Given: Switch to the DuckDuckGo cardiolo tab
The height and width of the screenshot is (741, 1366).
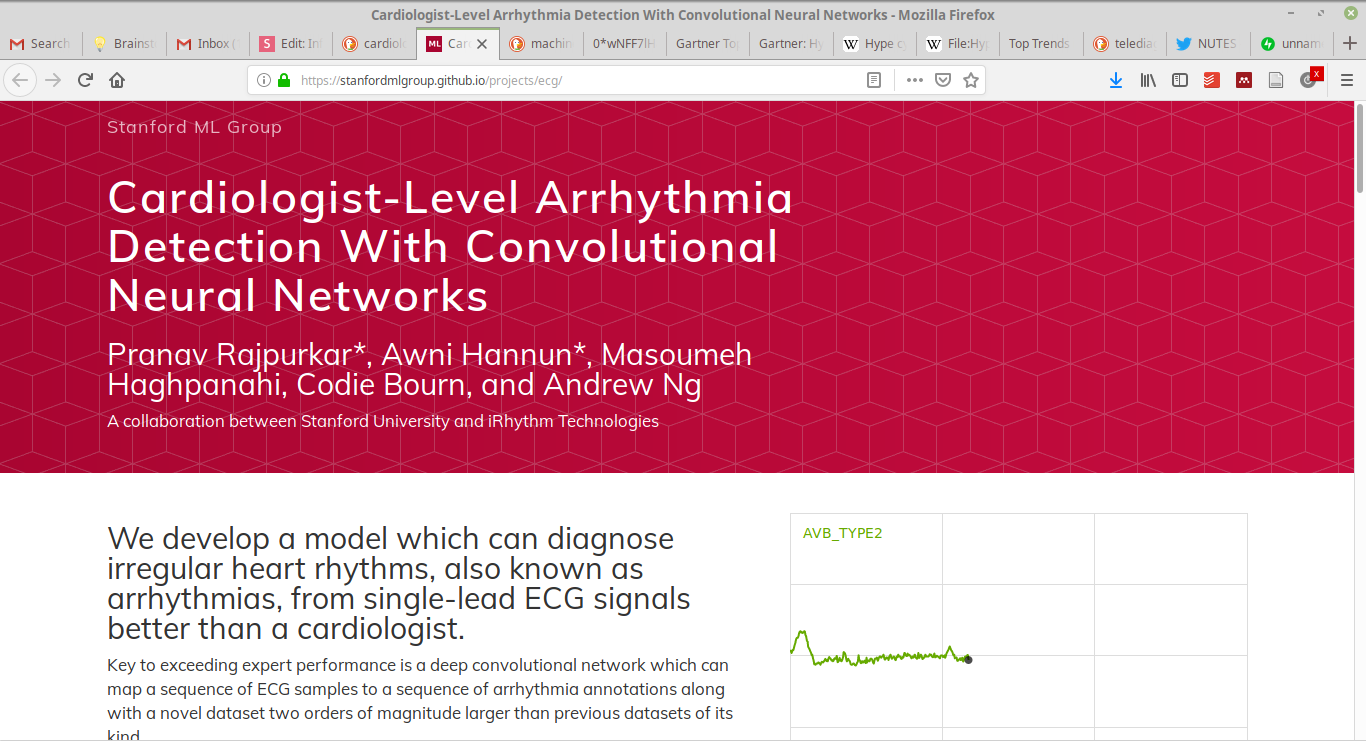Looking at the screenshot, I should [x=375, y=44].
